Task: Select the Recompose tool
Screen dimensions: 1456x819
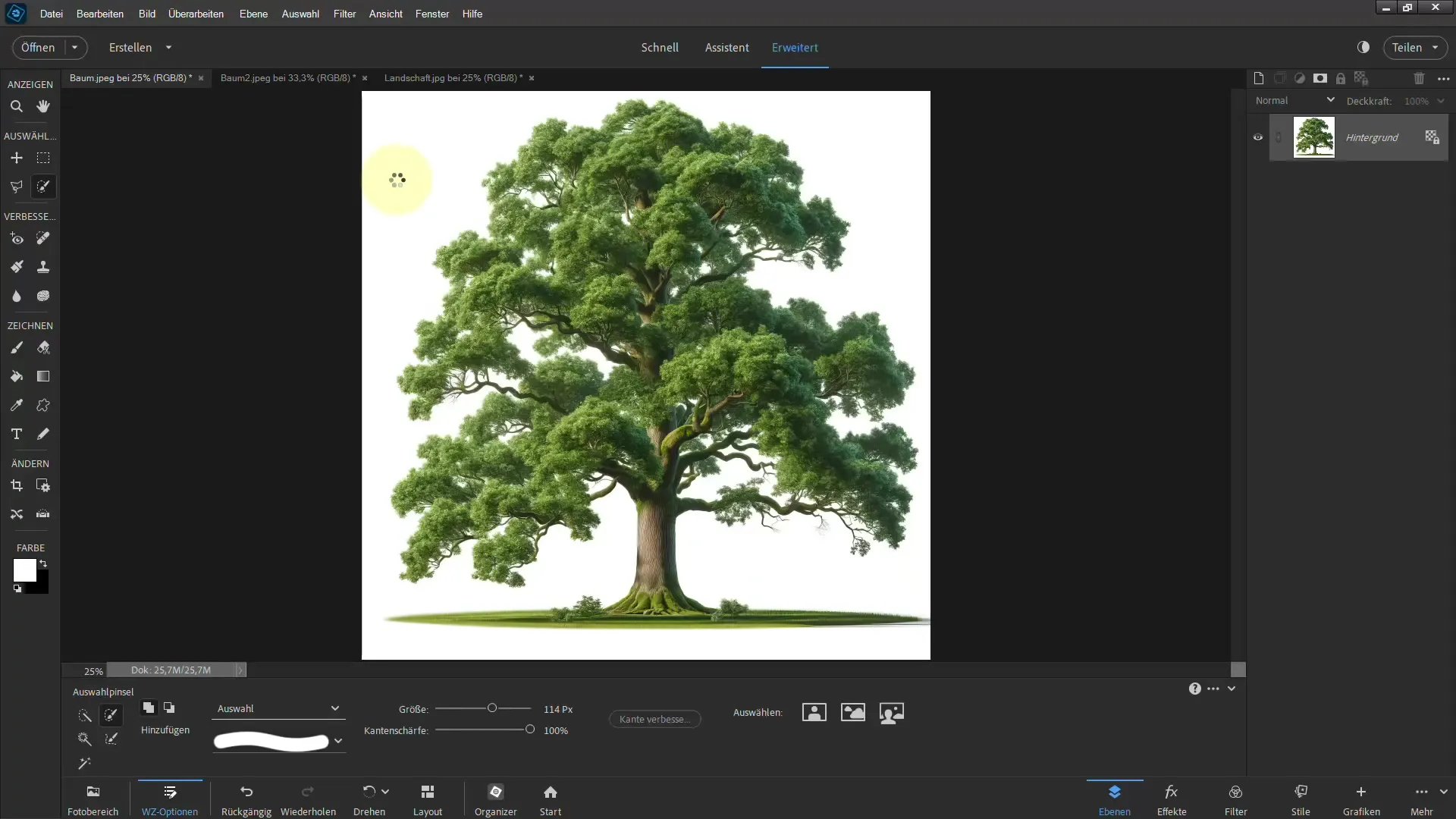Action: 43,485
